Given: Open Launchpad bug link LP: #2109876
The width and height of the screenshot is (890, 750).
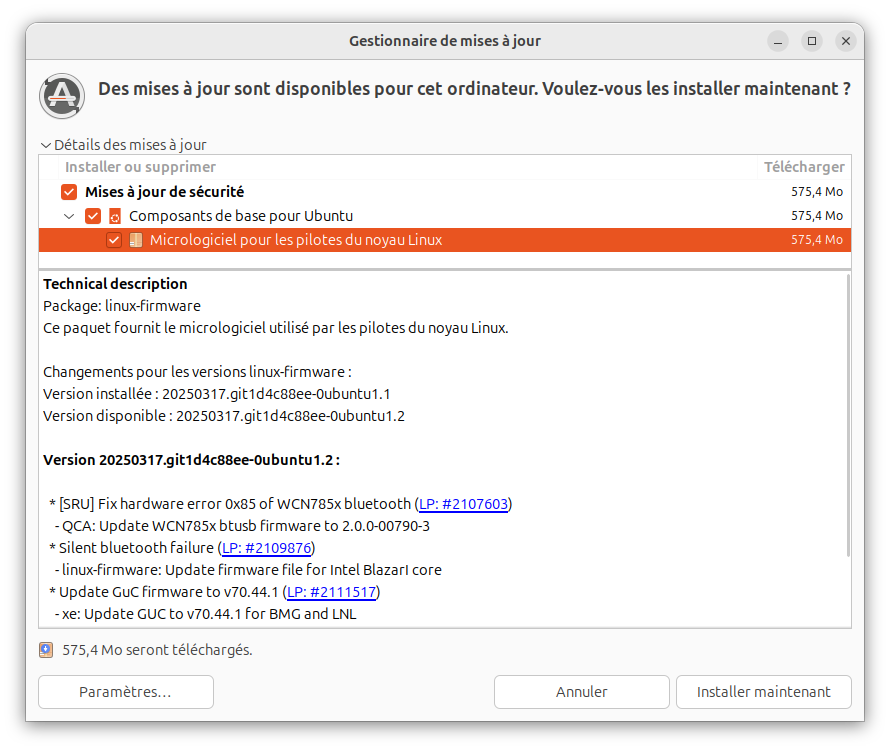Looking at the screenshot, I should pos(266,548).
